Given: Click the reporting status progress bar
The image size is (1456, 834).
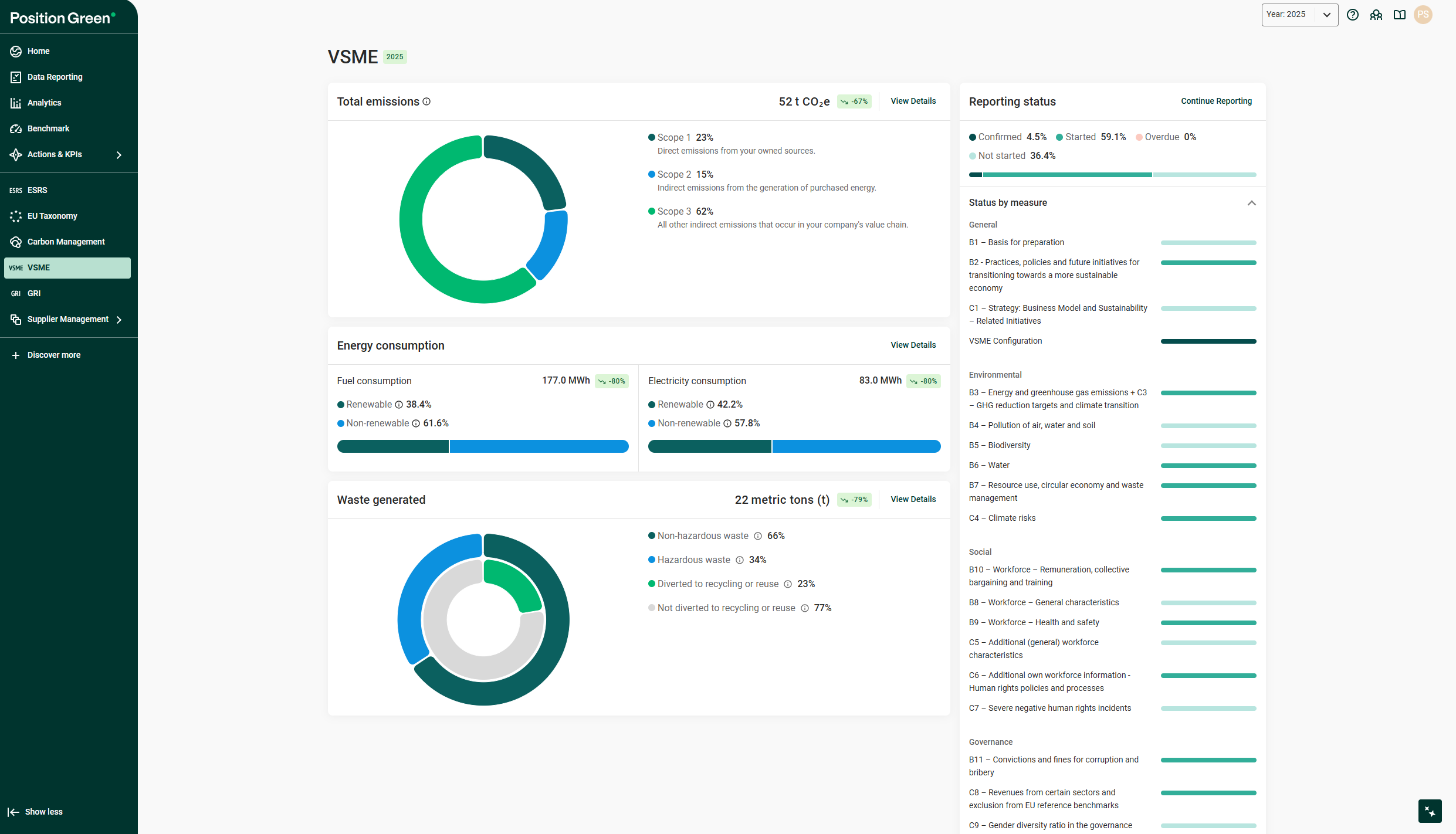Looking at the screenshot, I should (1112, 175).
